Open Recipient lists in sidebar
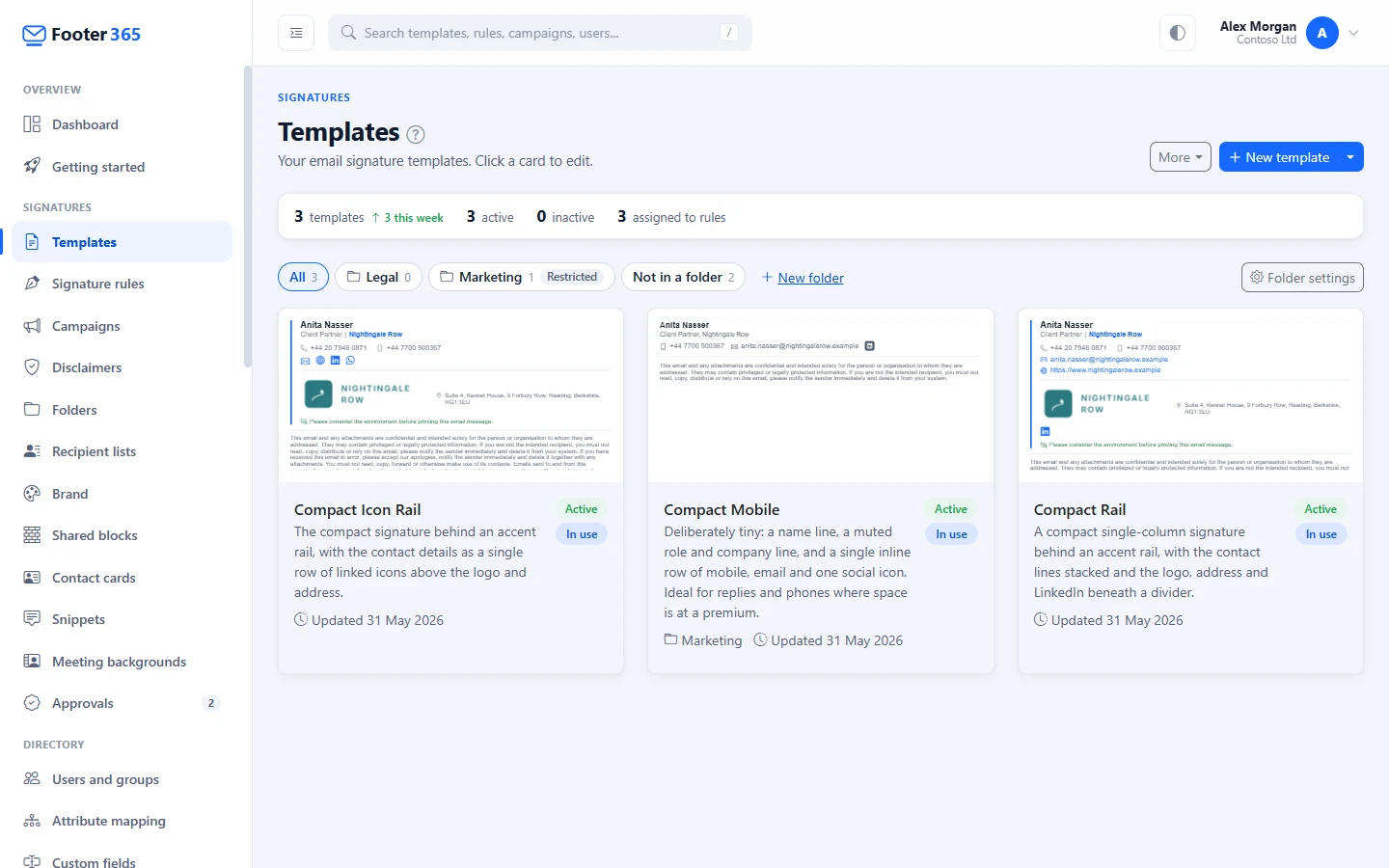1389x868 pixels. coord(121,451)
